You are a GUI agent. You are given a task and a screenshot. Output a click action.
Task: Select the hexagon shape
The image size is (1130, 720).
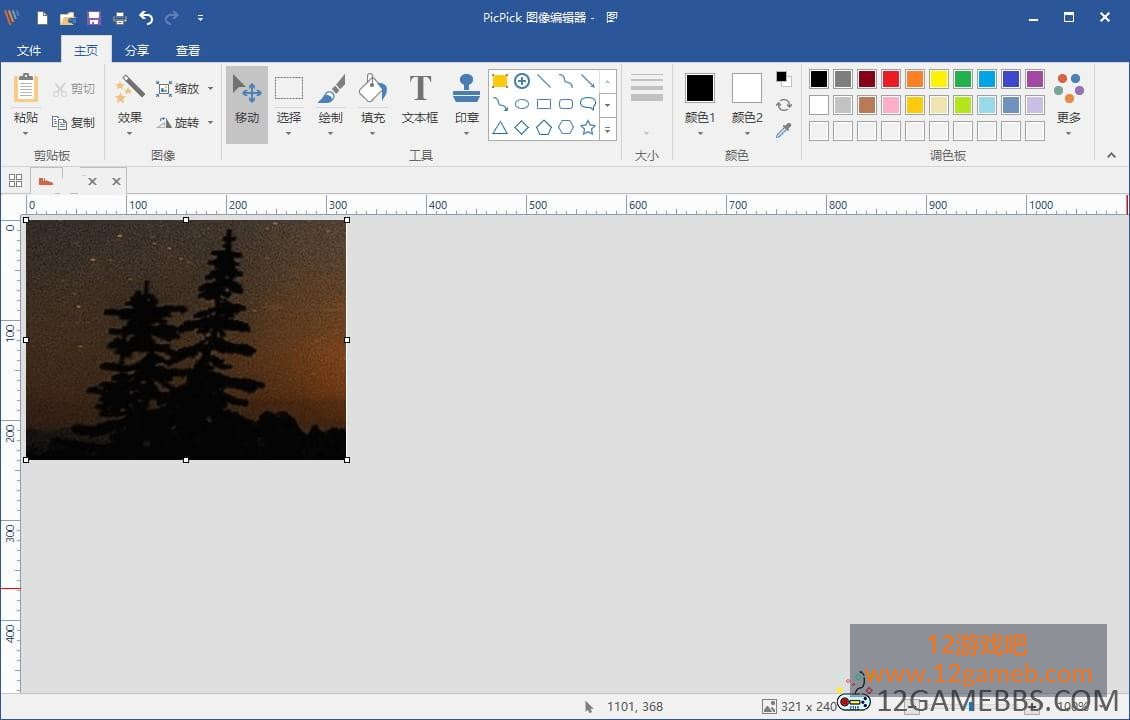(x=566, y=128)
